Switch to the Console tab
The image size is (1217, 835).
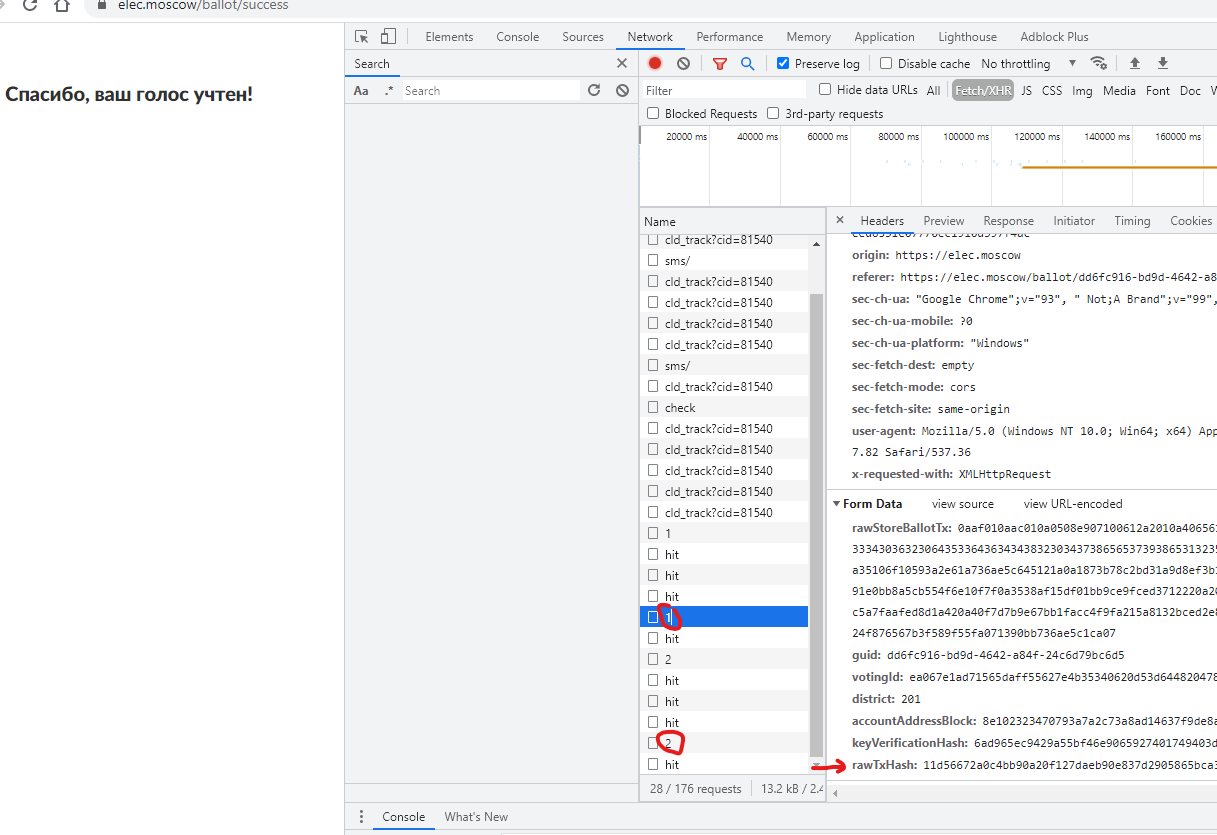pyautogui.click(x=517, y=37)
